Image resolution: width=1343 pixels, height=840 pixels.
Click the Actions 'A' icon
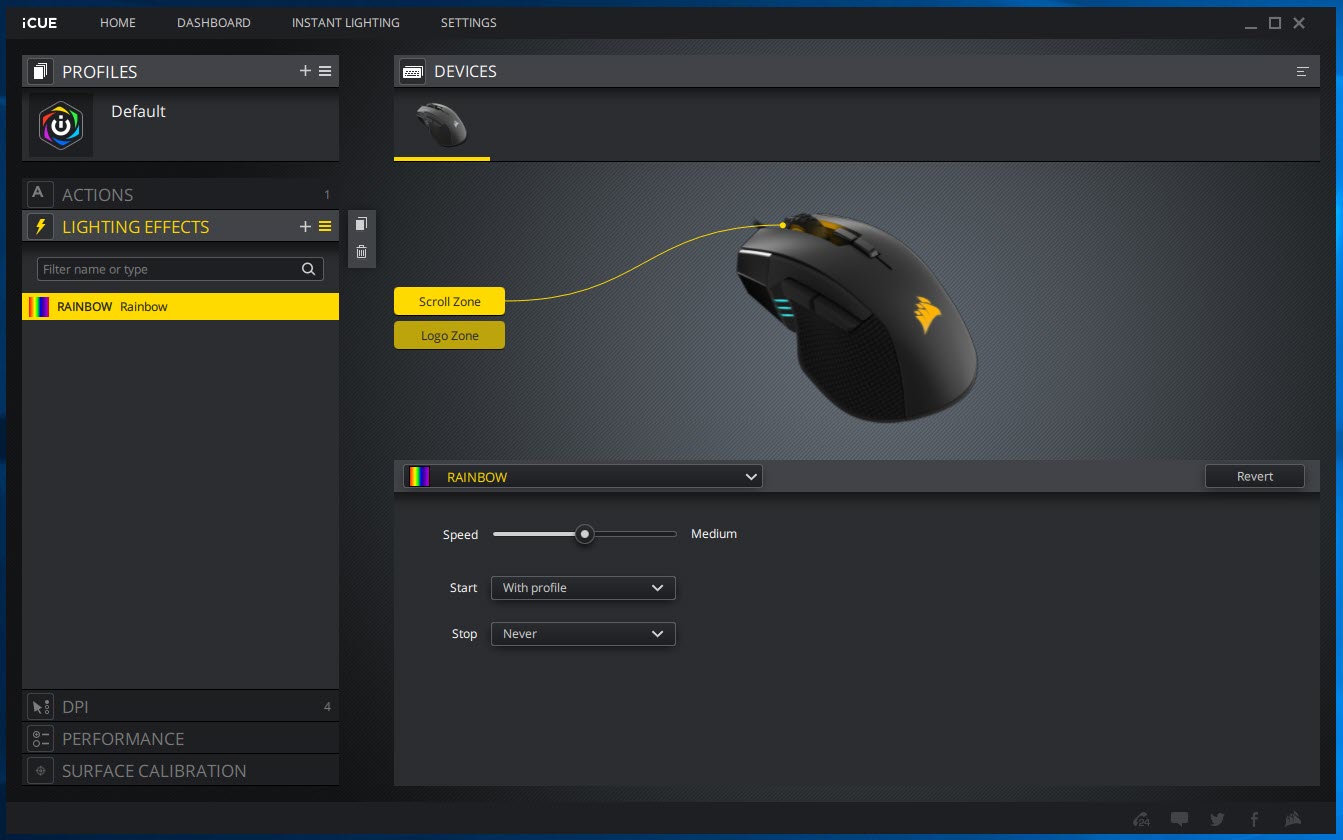point(40,194)
